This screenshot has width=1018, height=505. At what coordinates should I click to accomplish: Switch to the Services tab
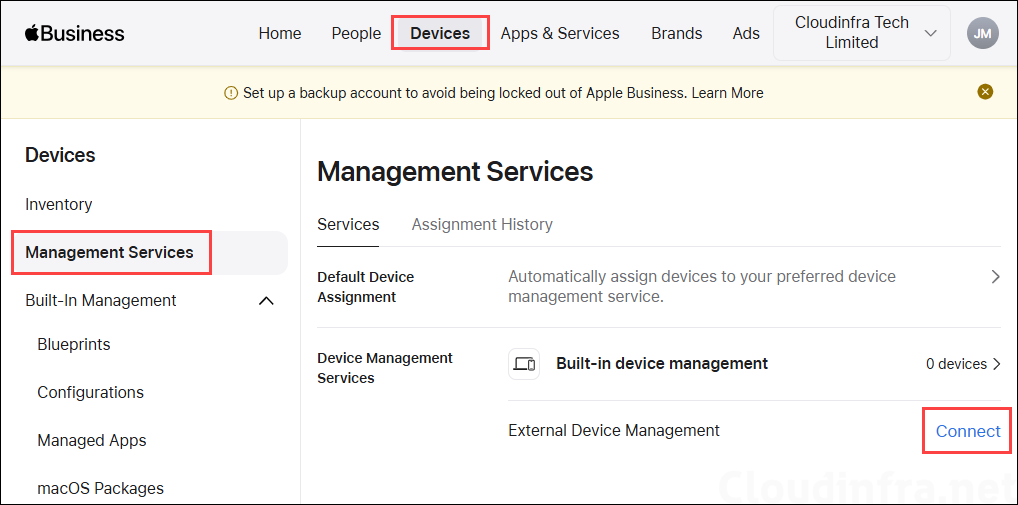[348, 225]
